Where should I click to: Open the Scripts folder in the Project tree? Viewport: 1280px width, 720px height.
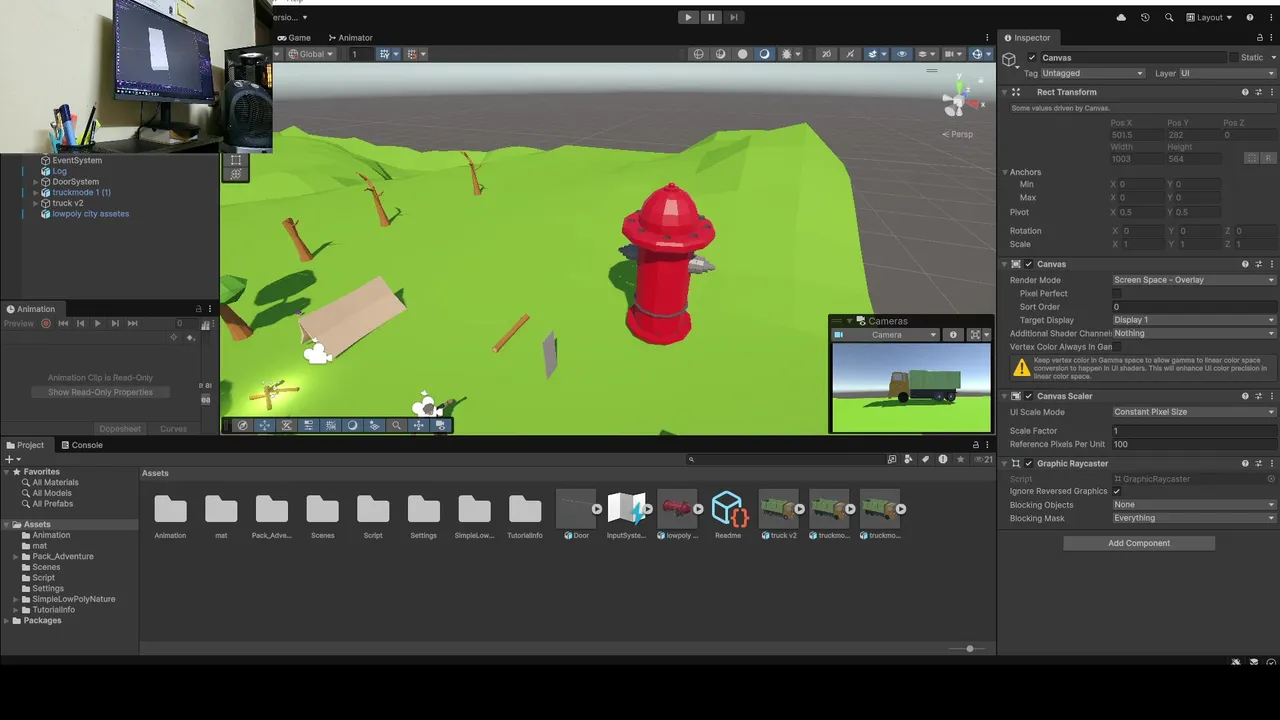pyautogui.click(x=43, y=578)
